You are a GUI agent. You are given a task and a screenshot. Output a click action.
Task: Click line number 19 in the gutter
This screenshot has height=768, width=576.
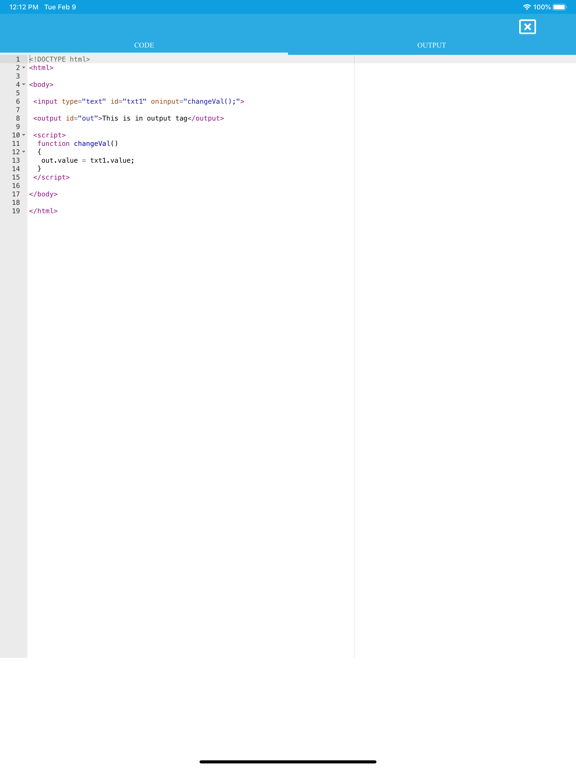16,211
